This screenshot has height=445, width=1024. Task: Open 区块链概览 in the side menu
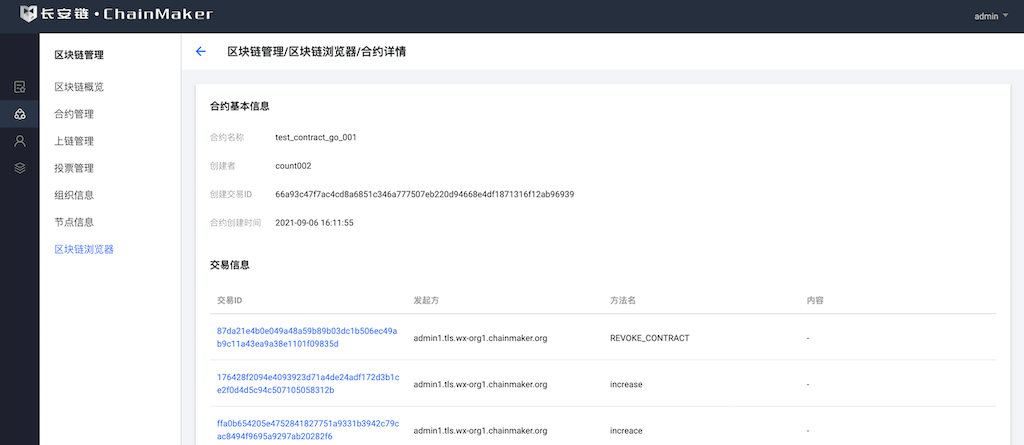tap(79, 87)
